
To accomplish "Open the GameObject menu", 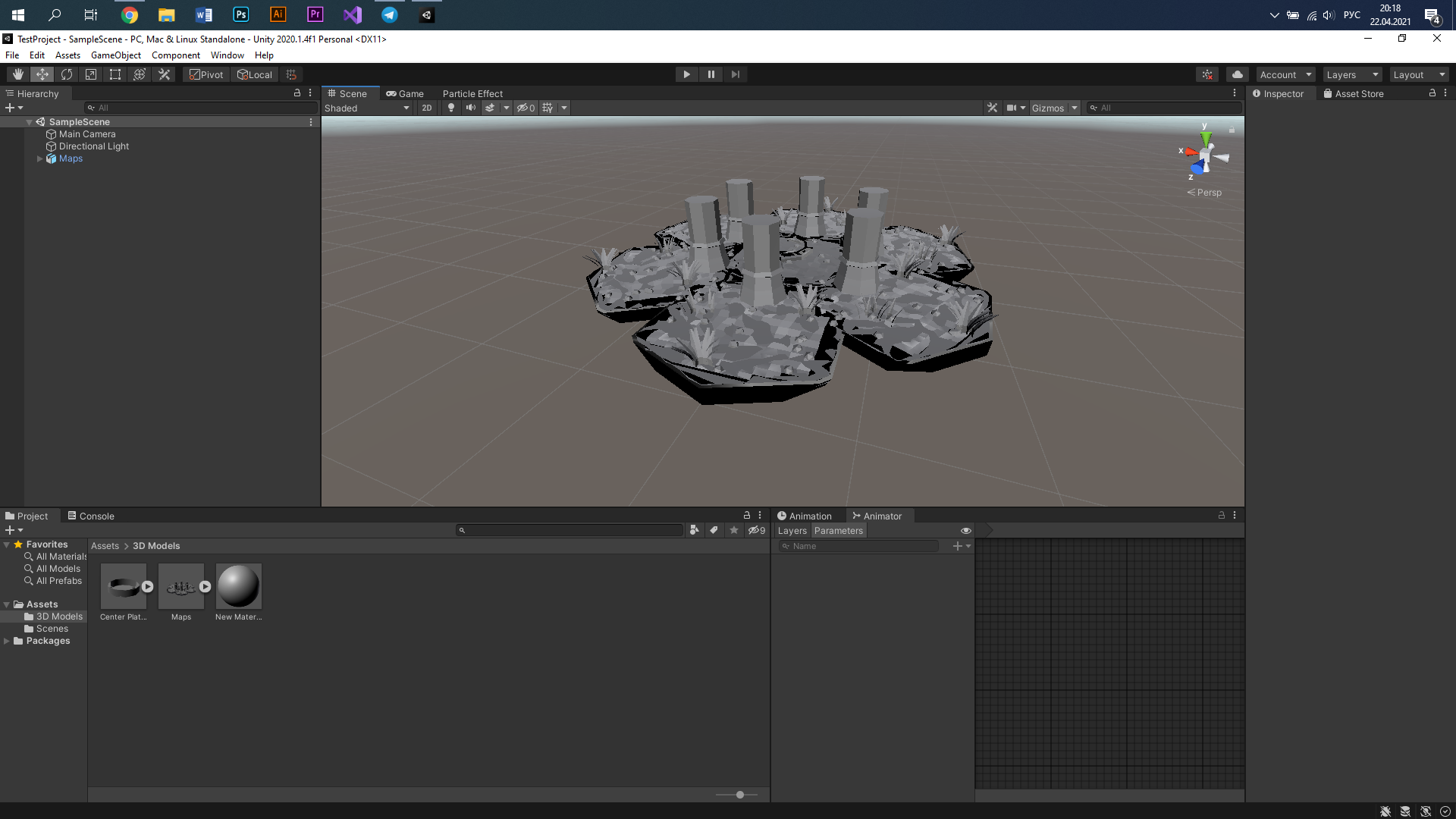I will pos(115,55).
